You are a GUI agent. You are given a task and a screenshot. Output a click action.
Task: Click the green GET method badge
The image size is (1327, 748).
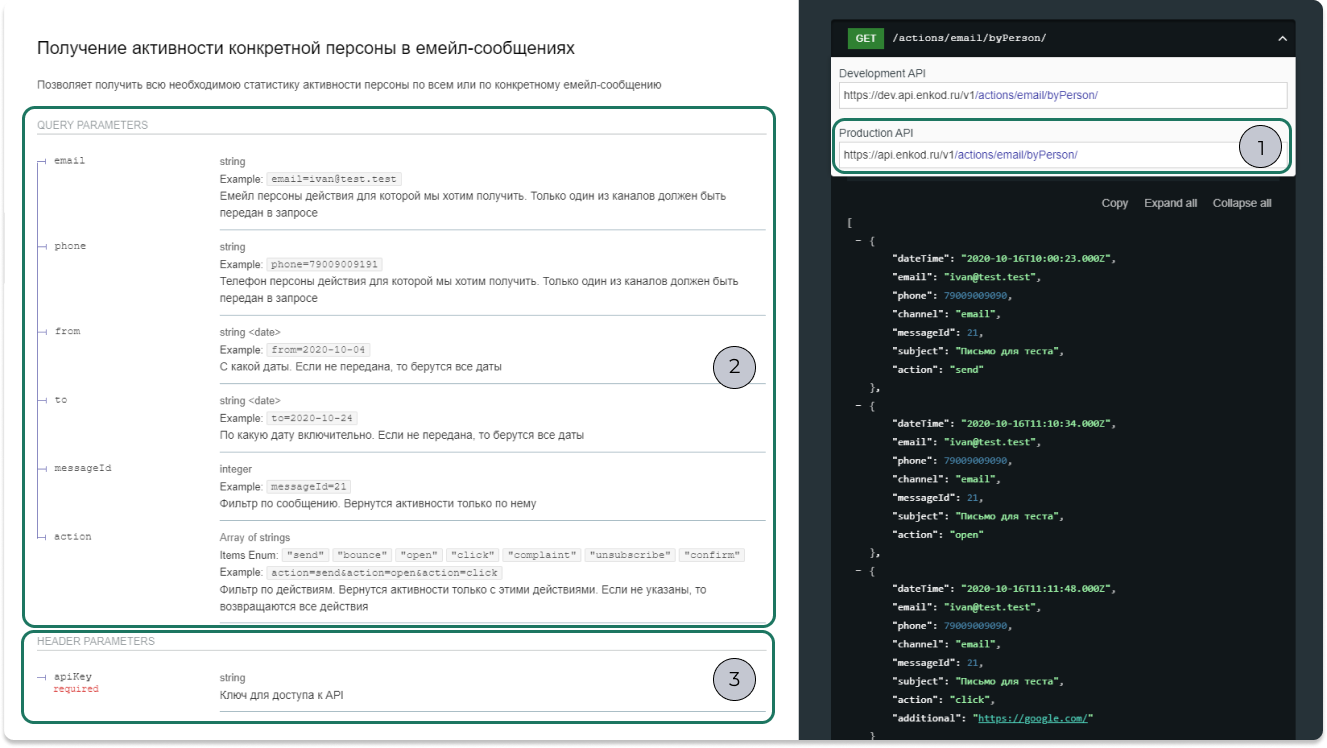pos(865,39)
